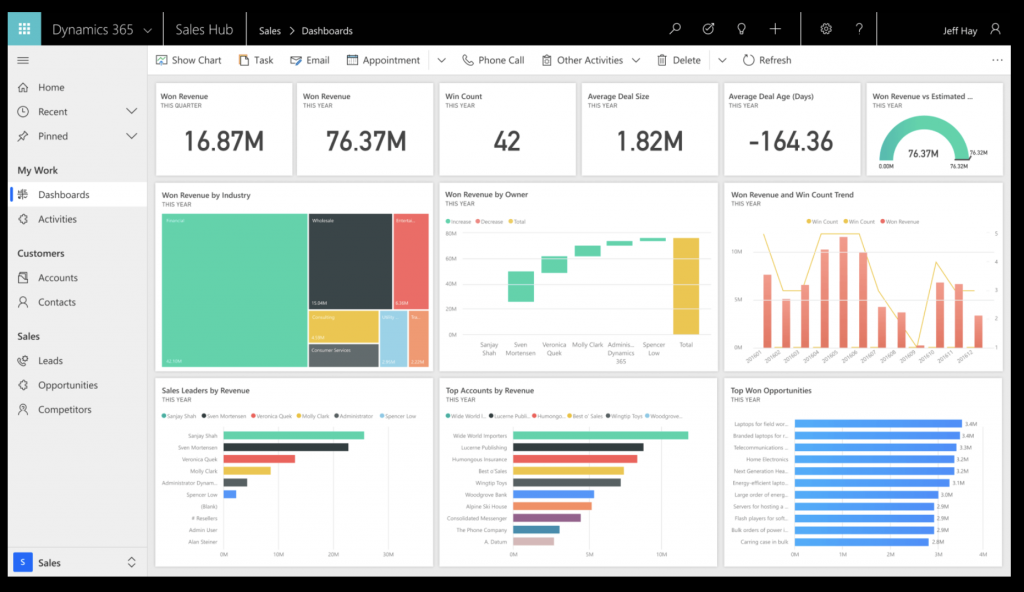
Task: Click the Won Revenue legend in trend chart
Action: pos(900,222)
